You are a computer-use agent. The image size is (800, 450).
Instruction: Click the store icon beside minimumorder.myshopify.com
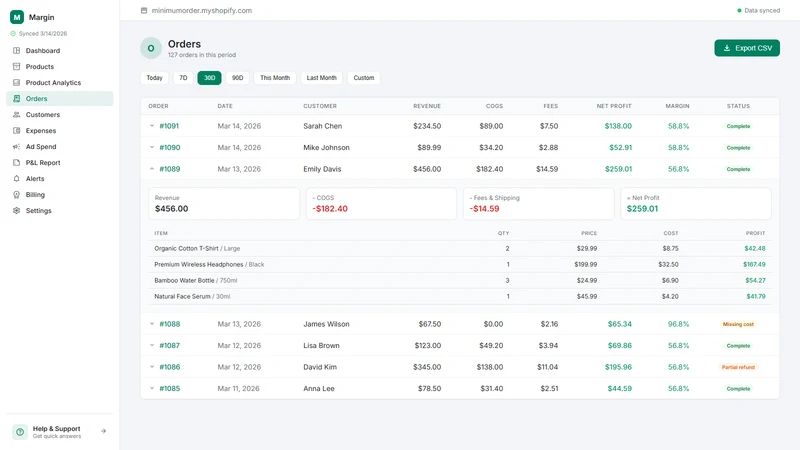pyautogui.click(x=144, y=10)
